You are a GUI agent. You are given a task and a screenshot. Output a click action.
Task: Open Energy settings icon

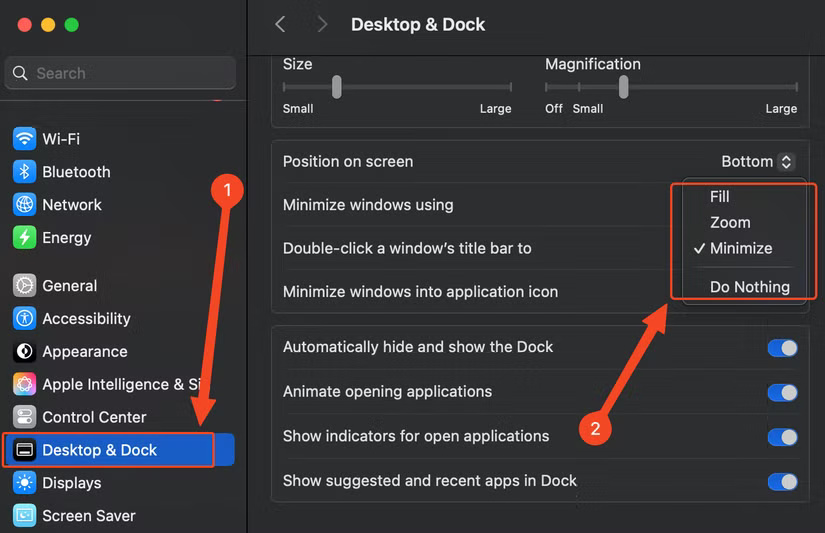[x=24, y=238]
